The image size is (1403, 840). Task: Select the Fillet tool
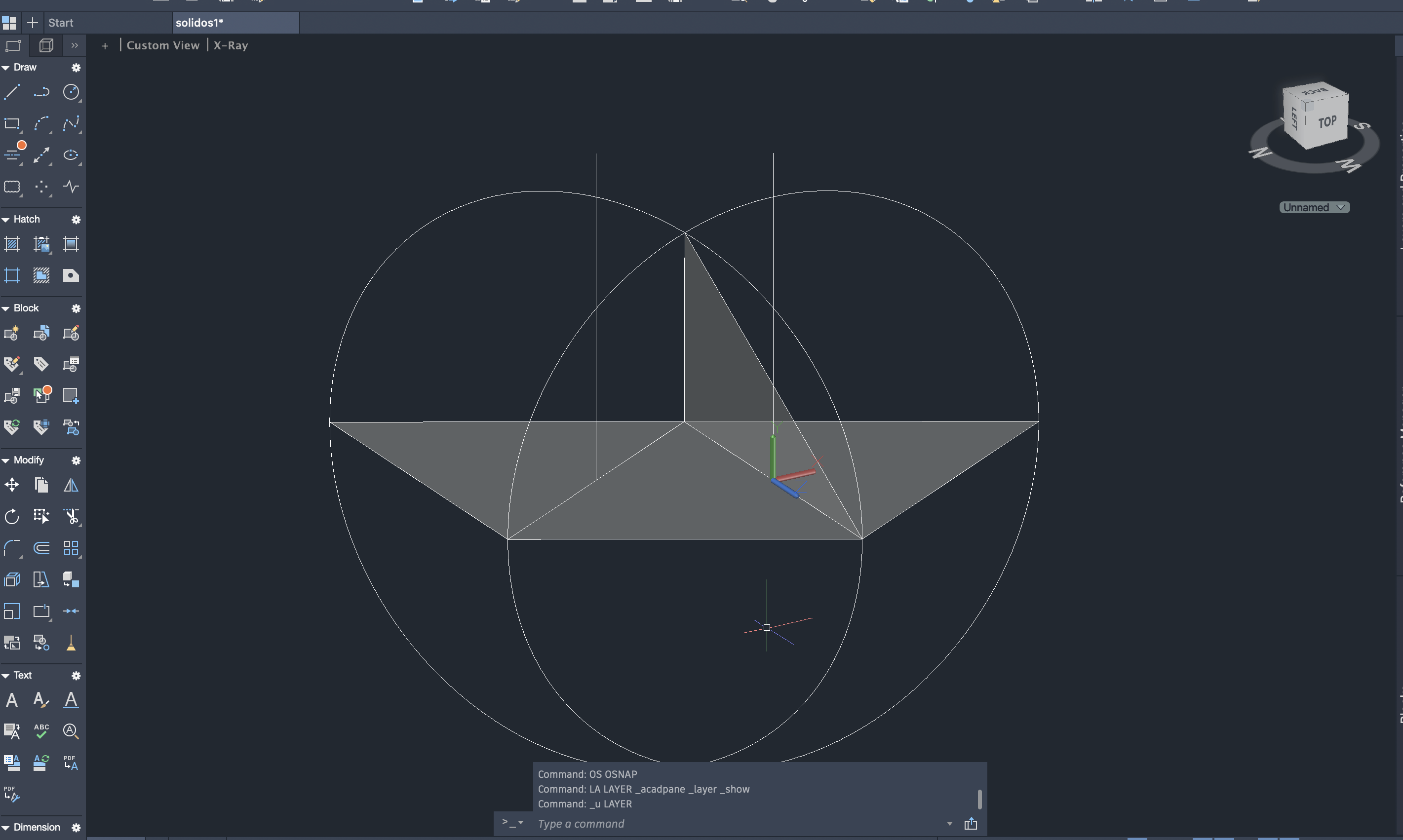coord(12,548)
